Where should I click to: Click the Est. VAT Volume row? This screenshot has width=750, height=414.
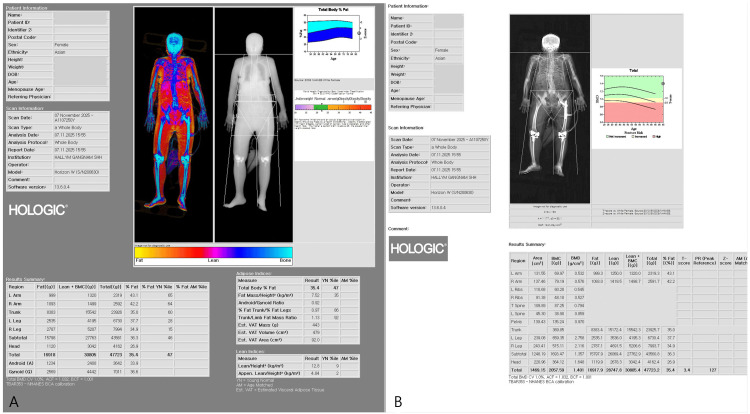[x=298, y=333]
